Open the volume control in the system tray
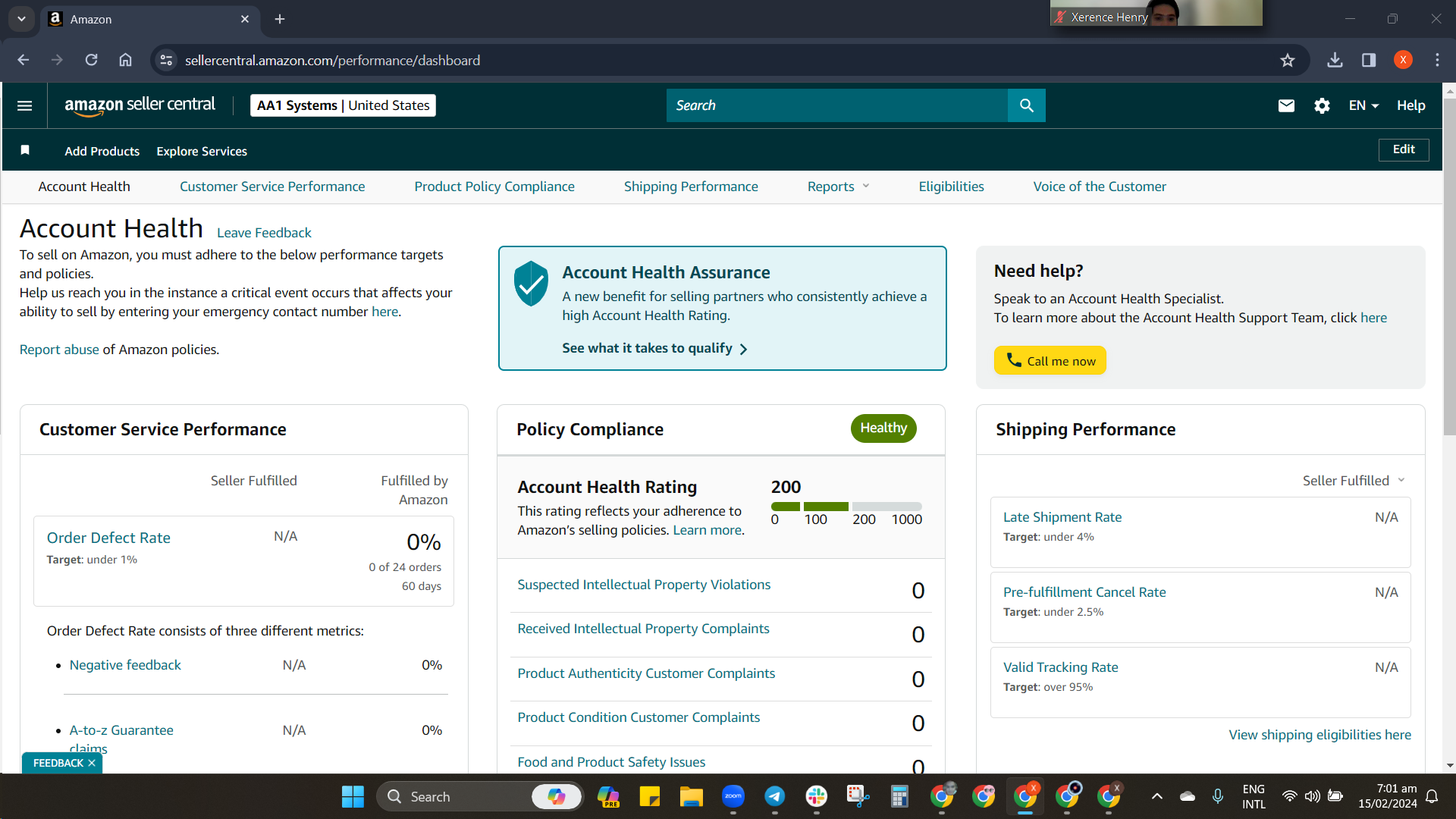Screen dimensions: 1456x819 point(1312,796)
